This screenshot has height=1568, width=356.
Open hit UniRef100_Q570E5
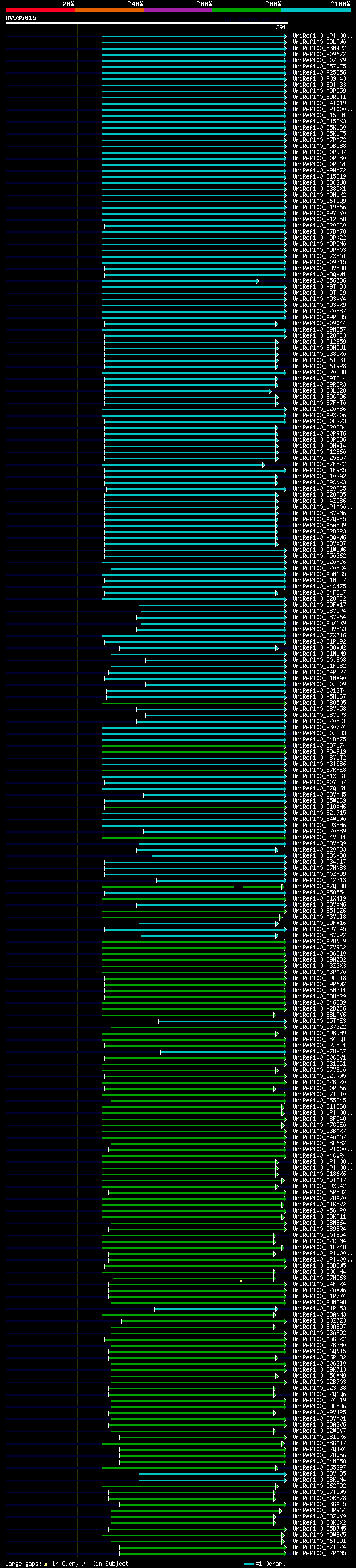(x=319, y=66)
